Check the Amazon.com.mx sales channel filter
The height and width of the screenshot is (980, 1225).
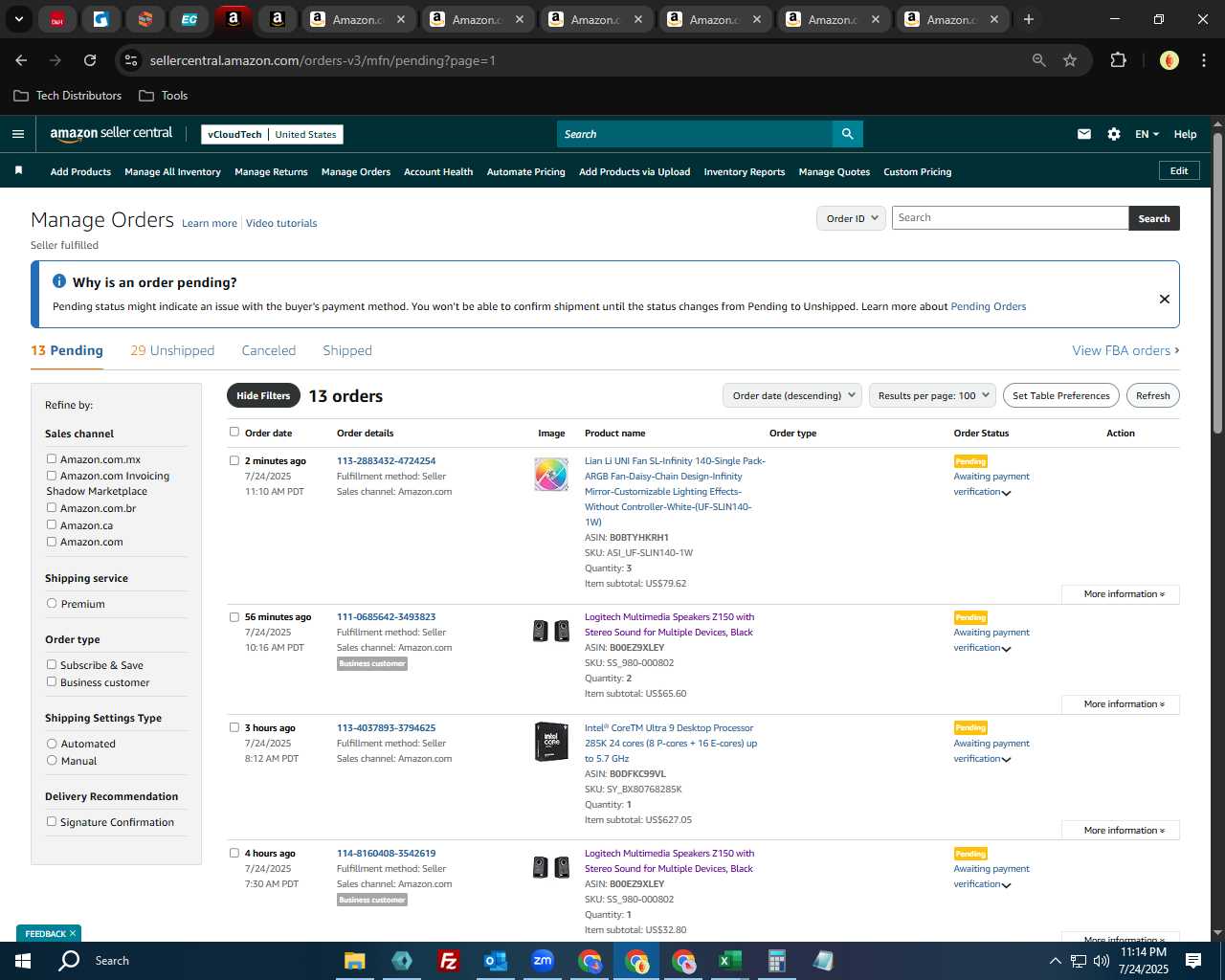coord(52,458)
